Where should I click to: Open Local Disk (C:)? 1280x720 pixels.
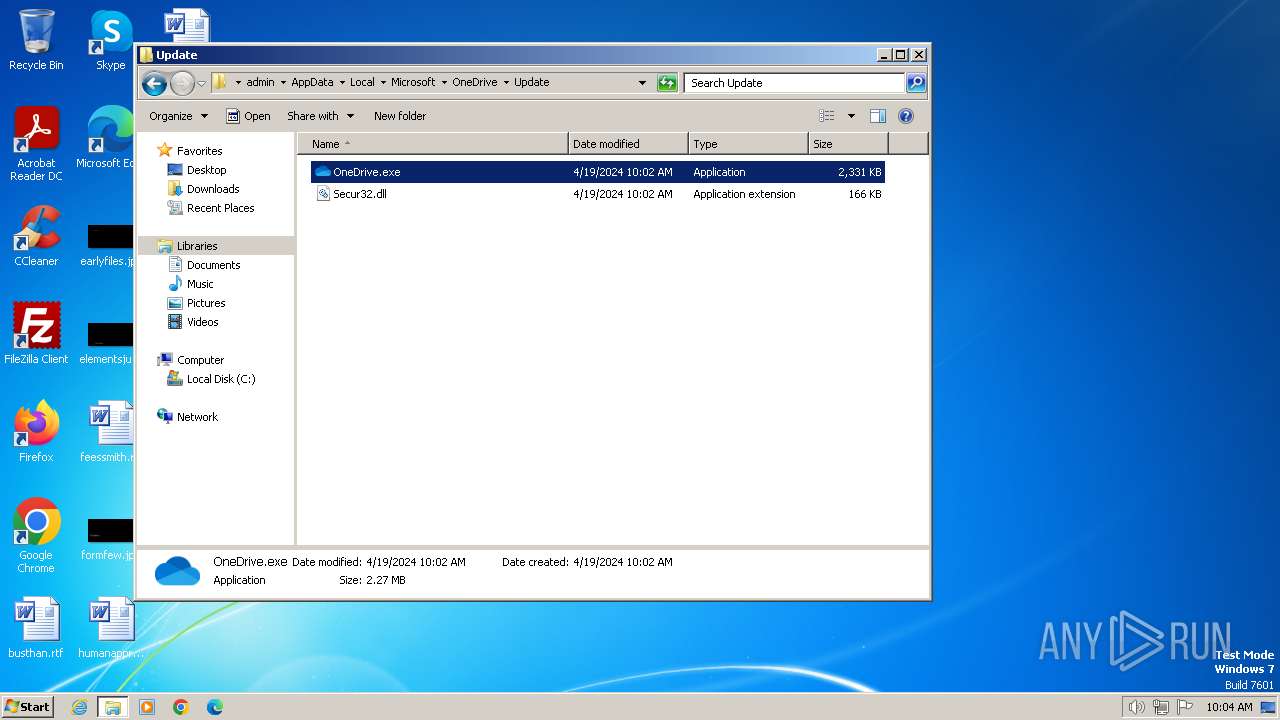(221, 379)
